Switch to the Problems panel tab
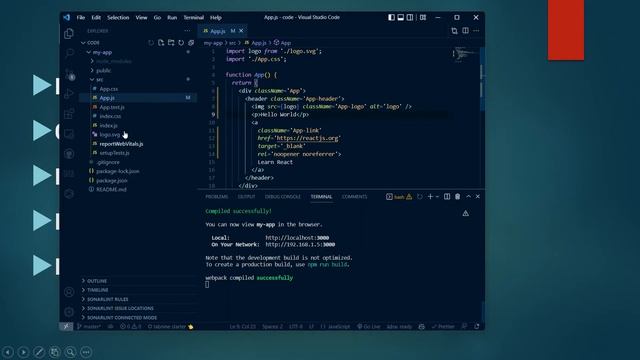Viewport: 640px width, 360px height. (x=217, y=197)
